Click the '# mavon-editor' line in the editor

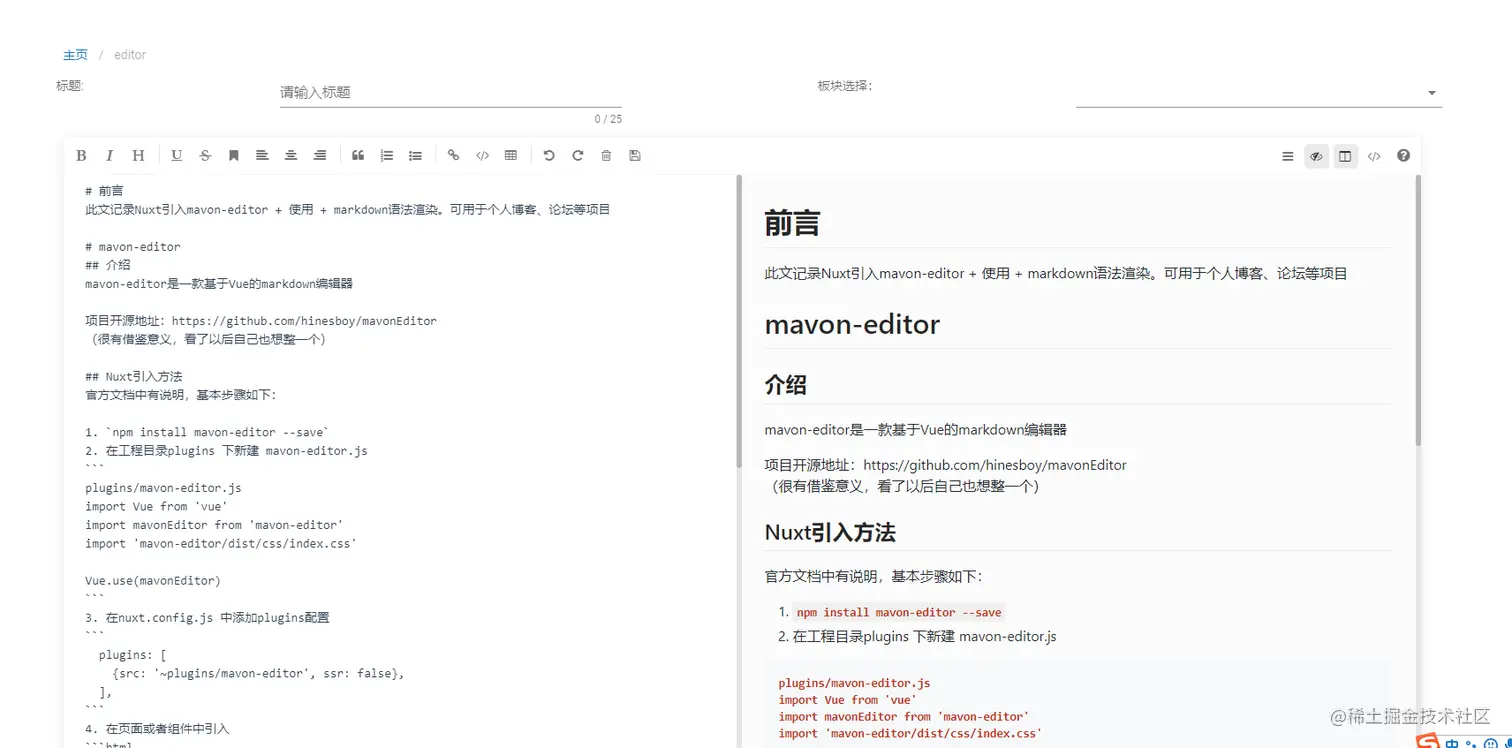(x=133, y=247)
